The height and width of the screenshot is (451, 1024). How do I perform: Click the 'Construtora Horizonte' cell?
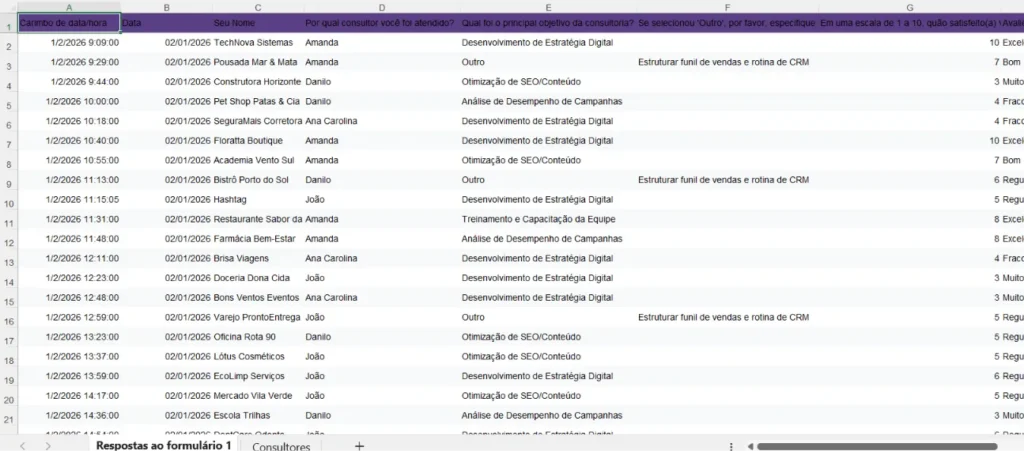click(257, 82)
